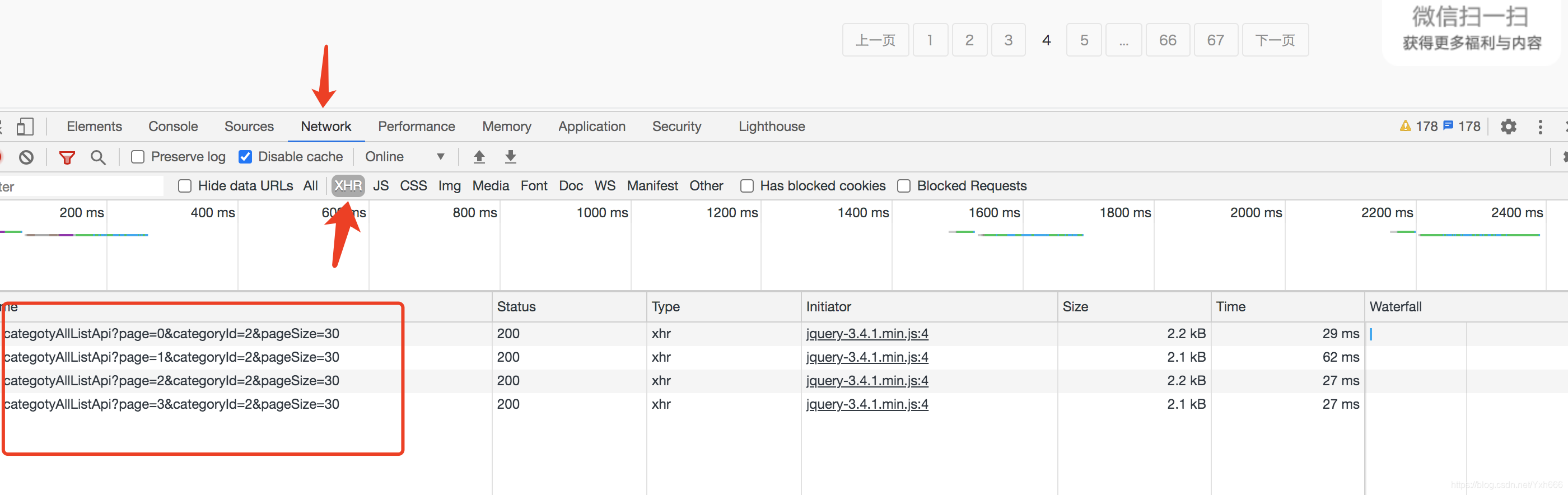The image size is (1568, 495).
Task: Filter requests by Manifest
Action: pyautogui.click(x=652, y=186)
